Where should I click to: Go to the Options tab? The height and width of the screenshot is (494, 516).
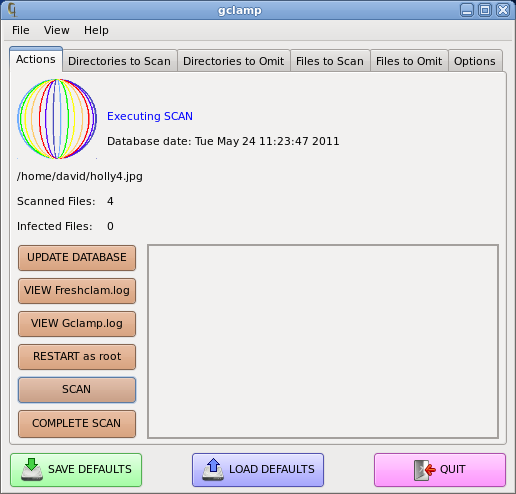tap(475, 61)
